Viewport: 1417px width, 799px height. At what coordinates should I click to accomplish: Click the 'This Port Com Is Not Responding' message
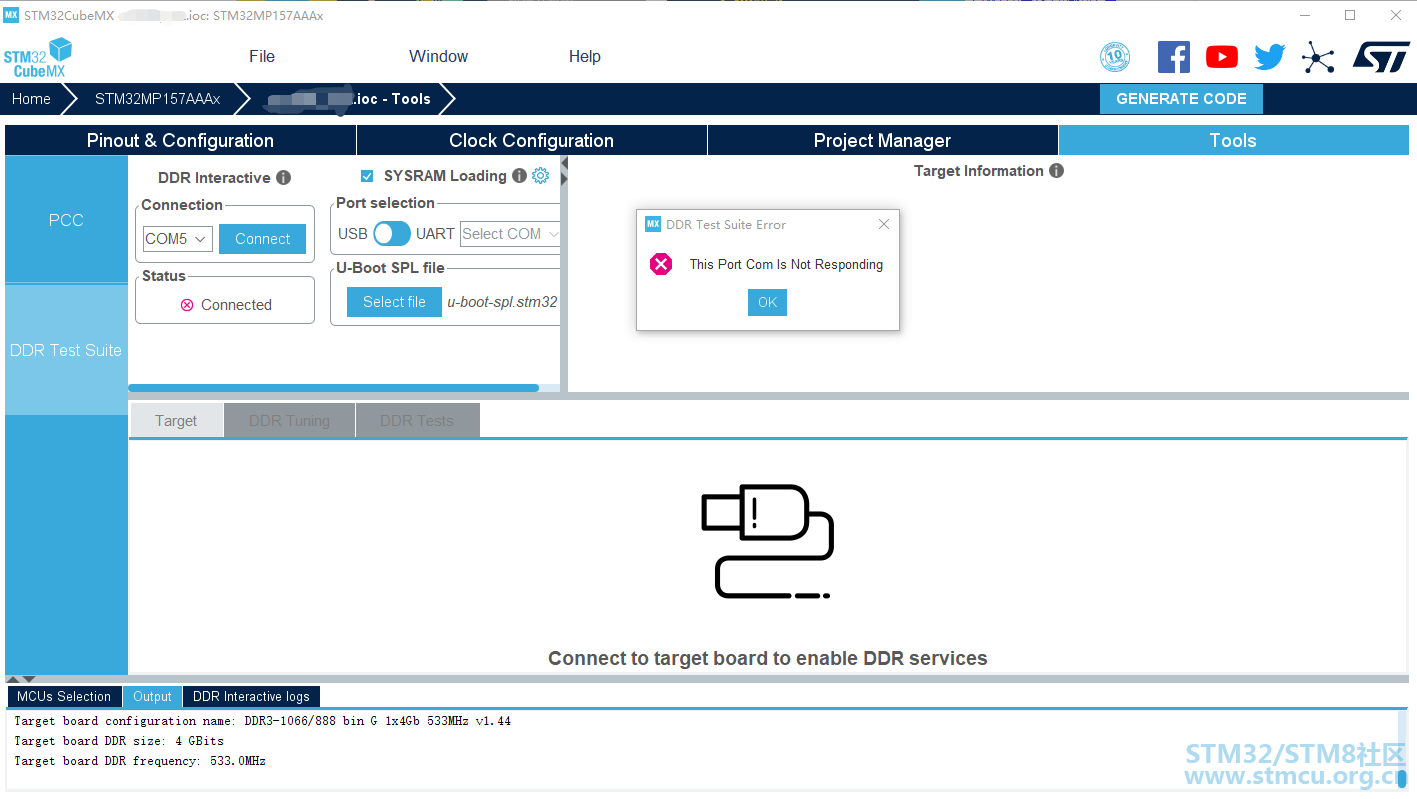(x=786, y=264)
